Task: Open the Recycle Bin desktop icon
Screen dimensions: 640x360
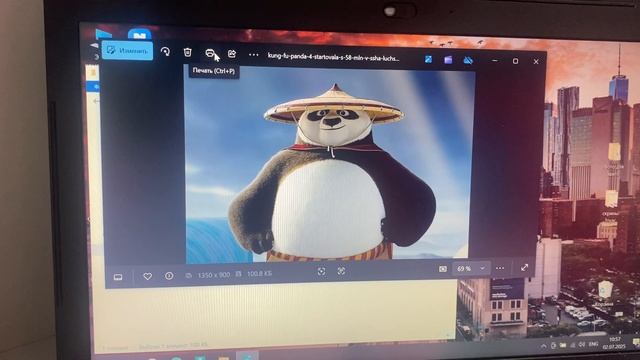Action: click(604, 294)
